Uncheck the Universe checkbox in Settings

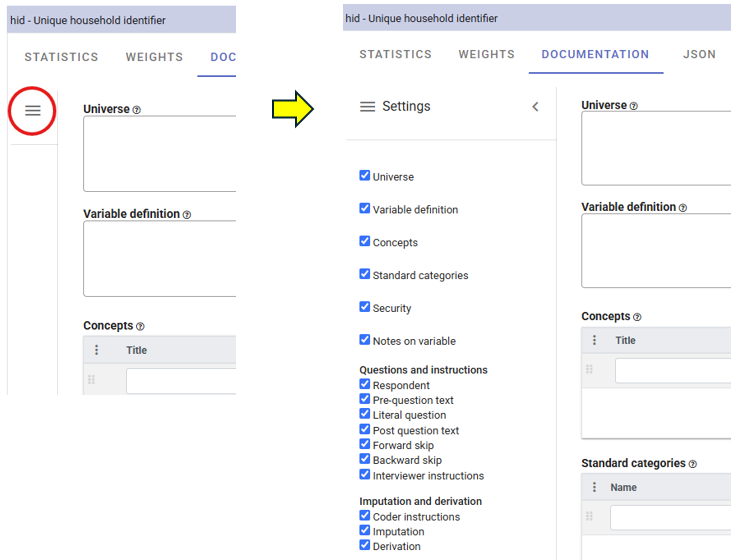pos(365,176)
